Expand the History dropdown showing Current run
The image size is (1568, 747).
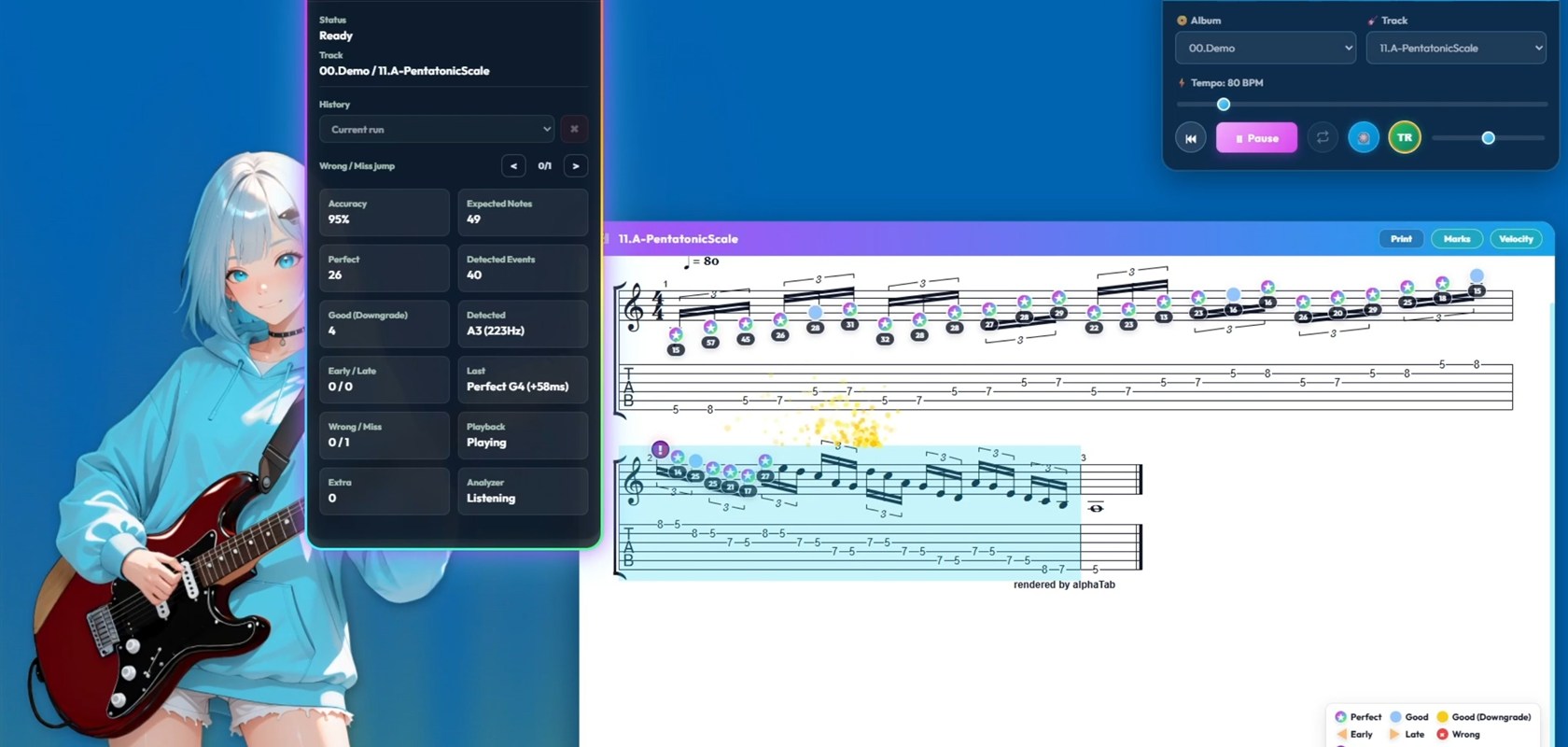(437, 129)
